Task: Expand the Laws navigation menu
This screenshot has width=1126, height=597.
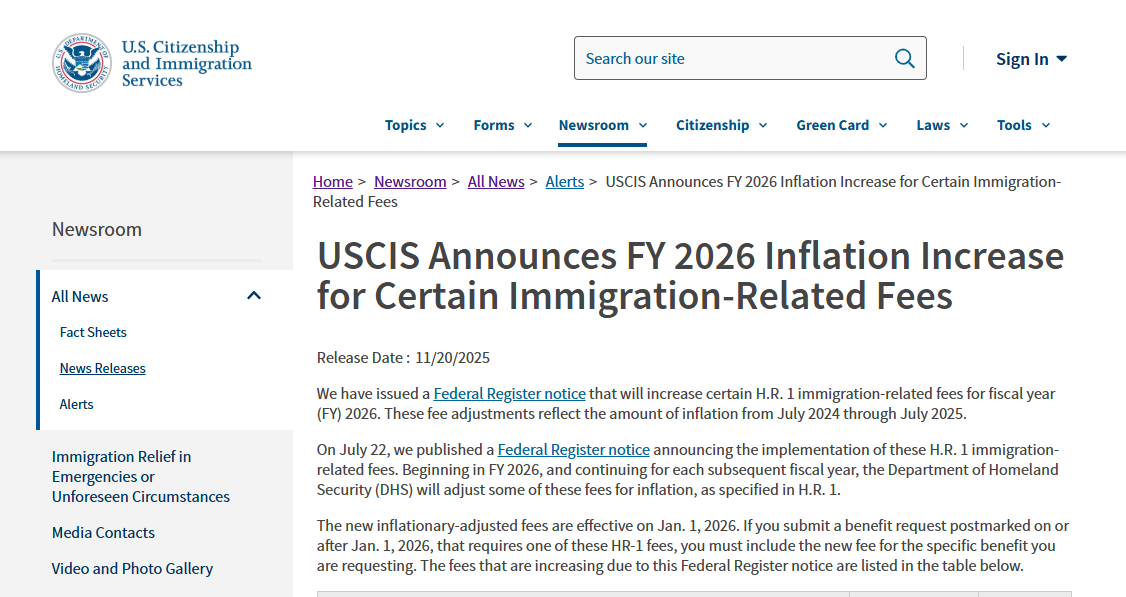Action: click(942, 125)
